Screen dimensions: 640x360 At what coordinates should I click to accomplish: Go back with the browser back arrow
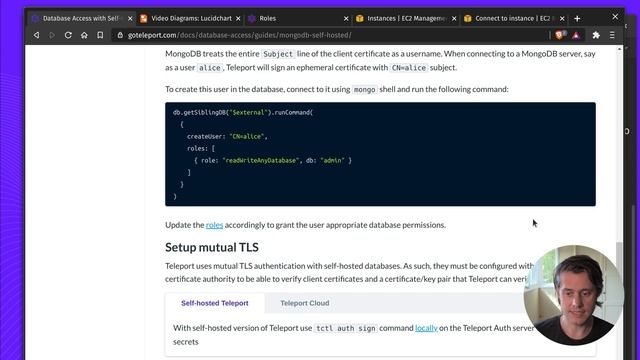(36, 35)
